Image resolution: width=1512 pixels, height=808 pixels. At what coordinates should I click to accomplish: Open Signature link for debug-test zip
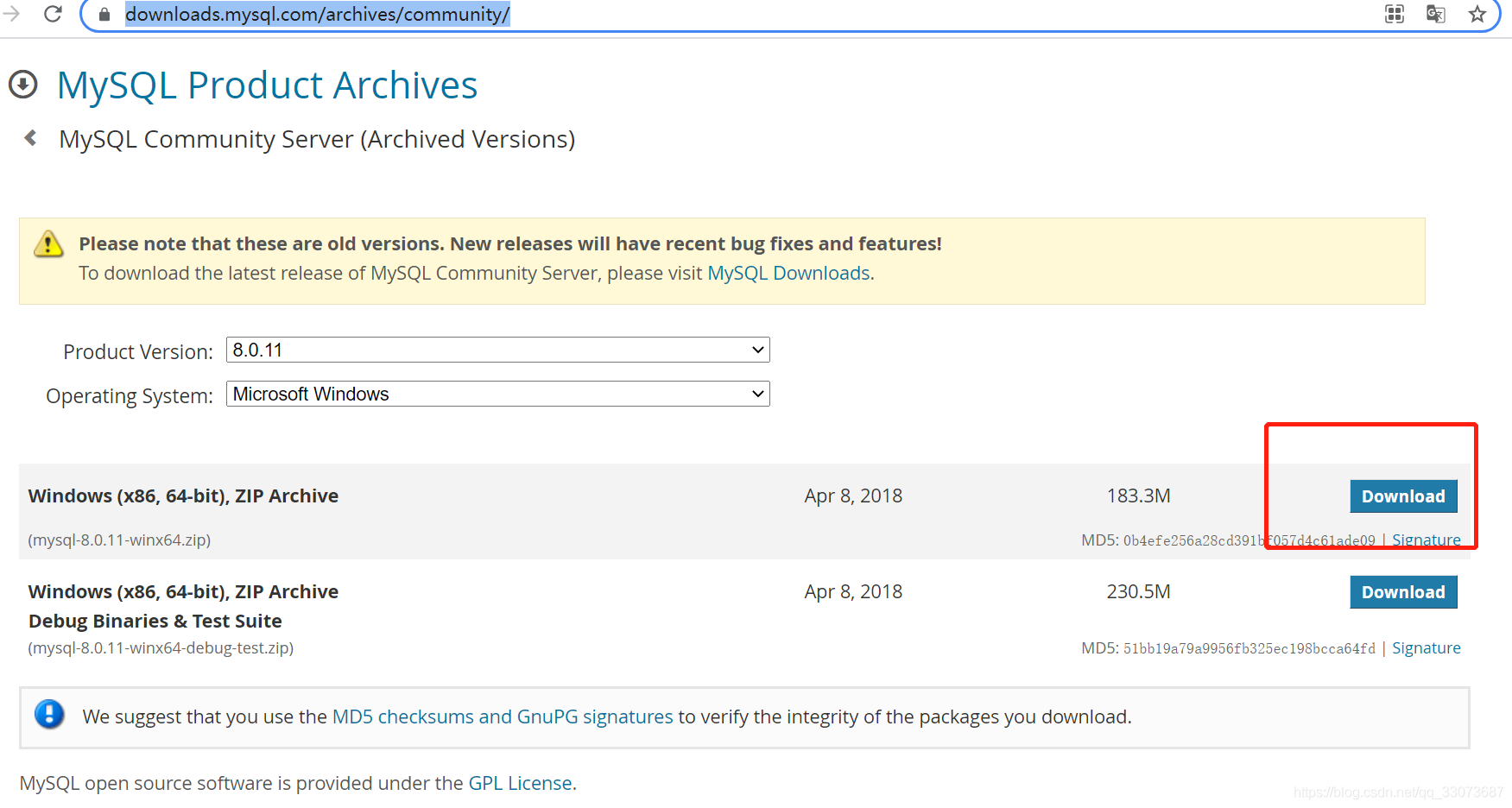click(x=1426, y=647)
